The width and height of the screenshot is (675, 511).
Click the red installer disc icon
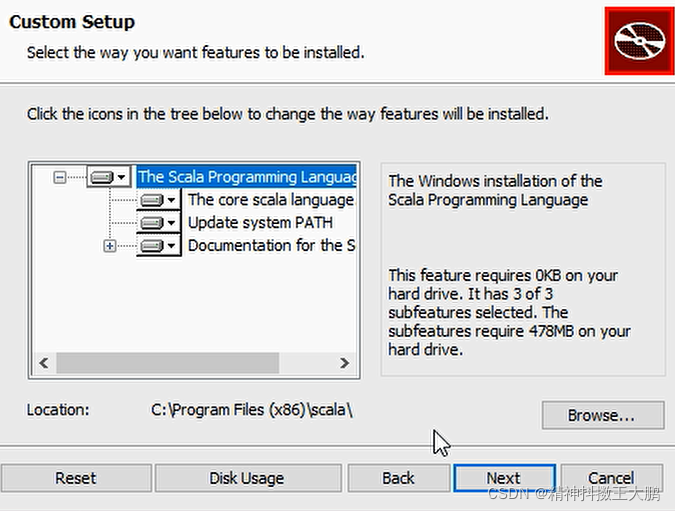pos(639,41)
